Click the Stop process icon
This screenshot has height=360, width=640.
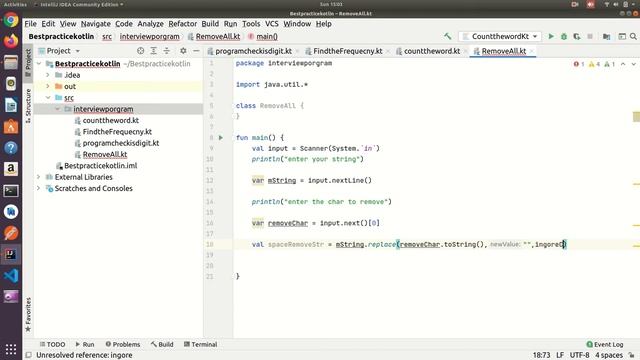click(590, 36)
